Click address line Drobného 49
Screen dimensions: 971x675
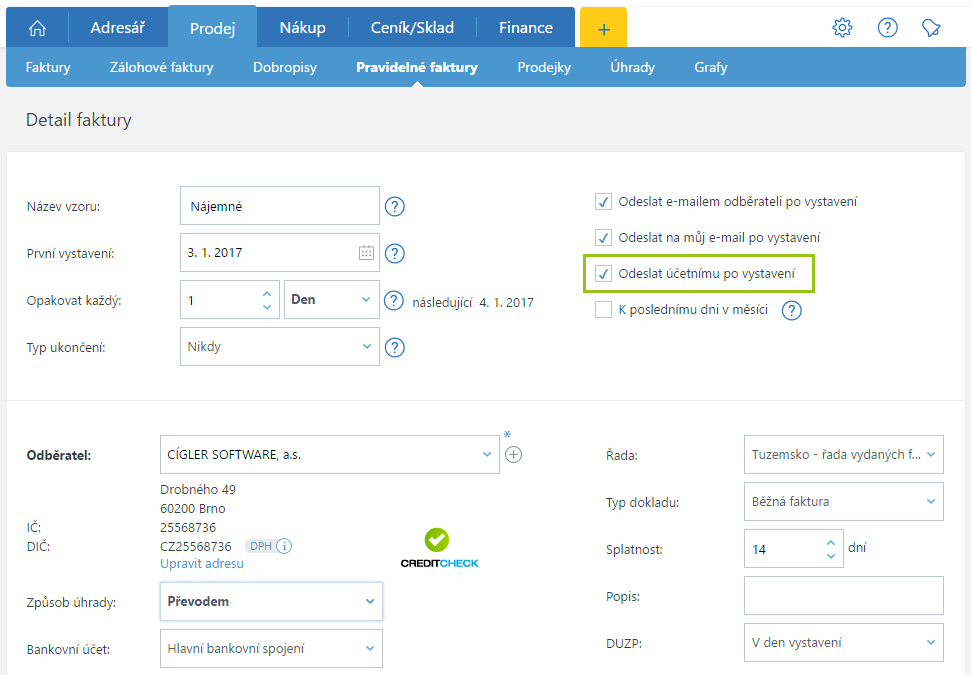198,489
